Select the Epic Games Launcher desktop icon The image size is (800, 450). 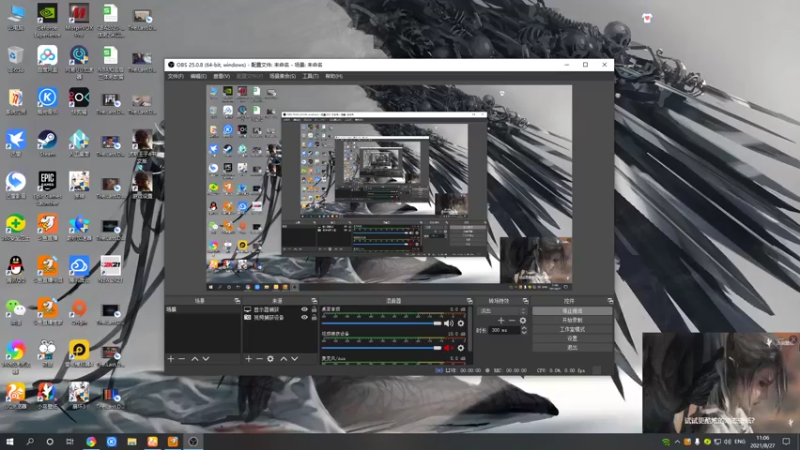[47, 188]
